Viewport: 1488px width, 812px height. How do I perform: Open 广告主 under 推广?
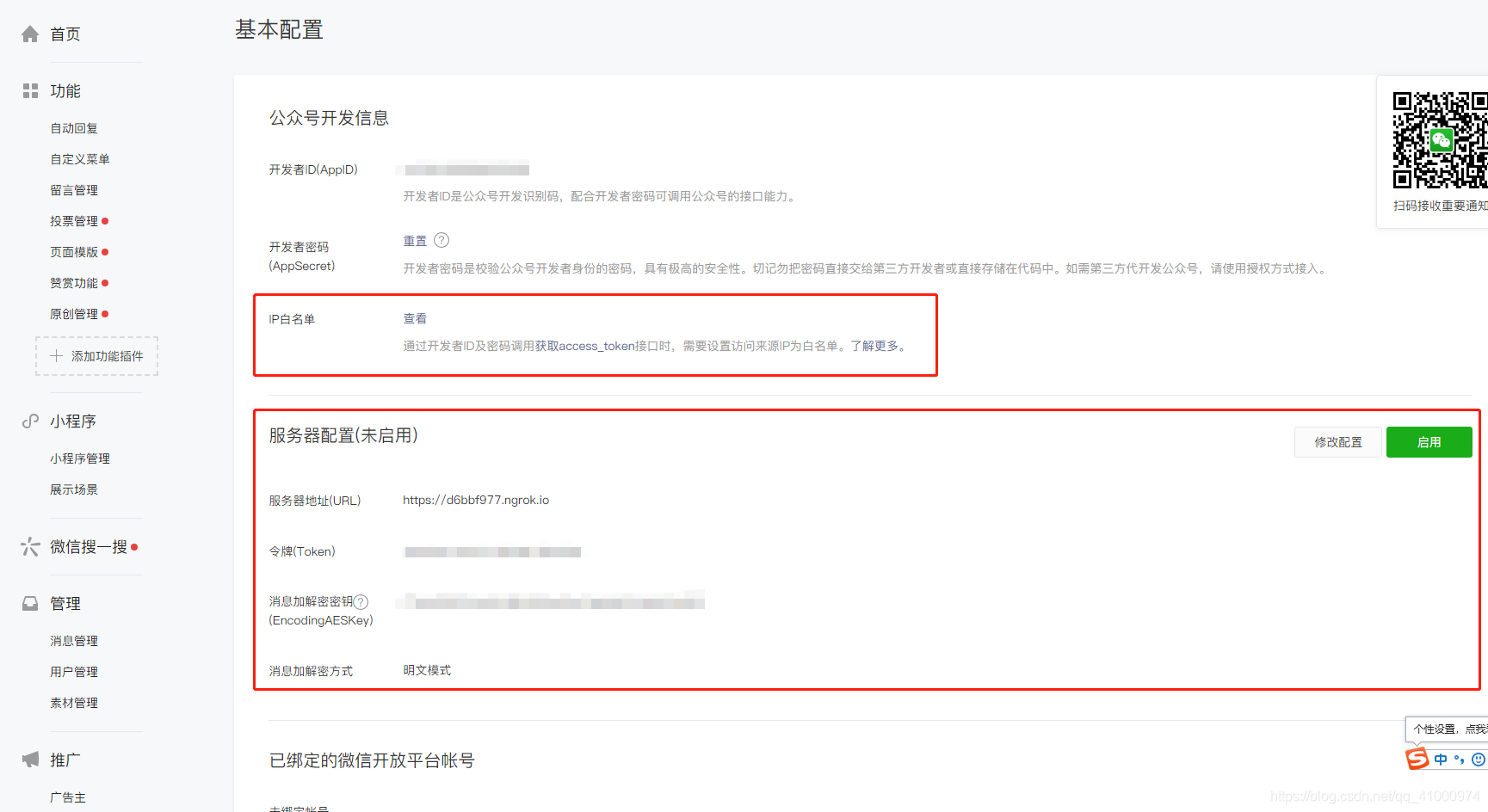click(68, 797)
